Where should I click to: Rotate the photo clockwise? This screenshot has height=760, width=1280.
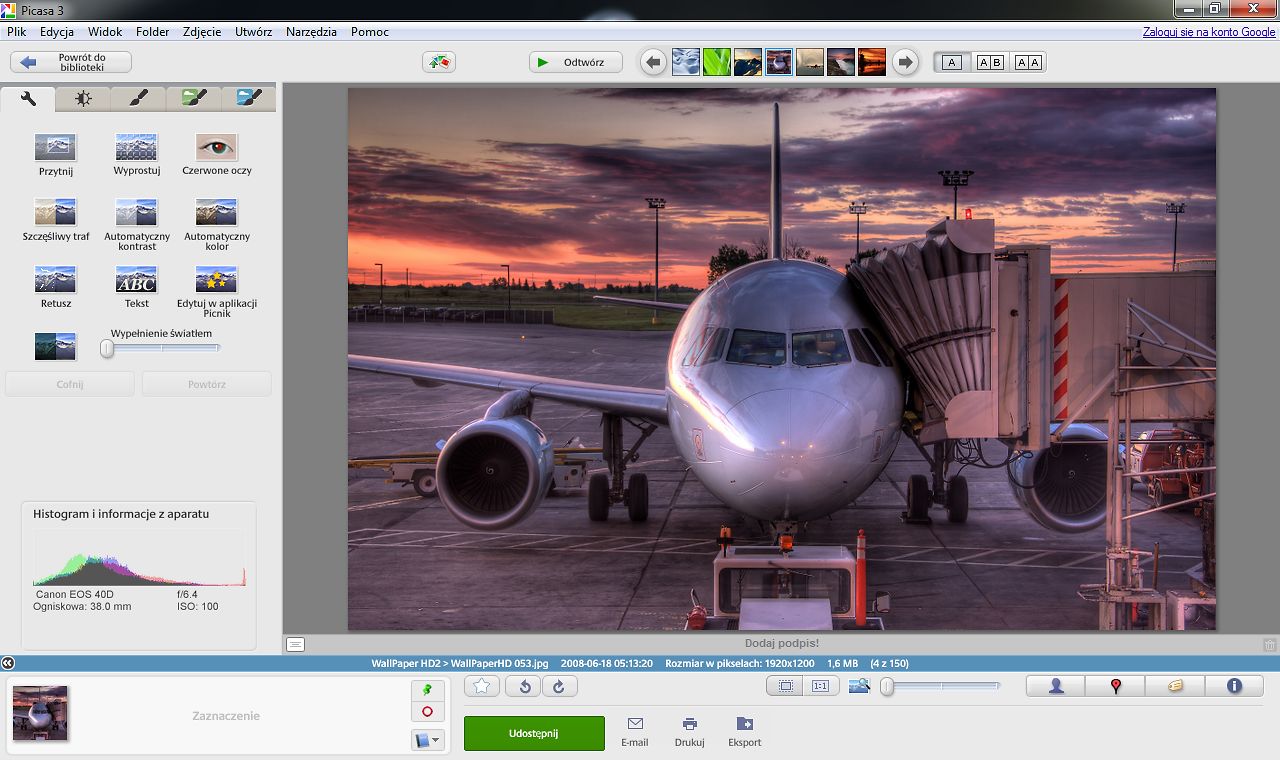[559, 686]
